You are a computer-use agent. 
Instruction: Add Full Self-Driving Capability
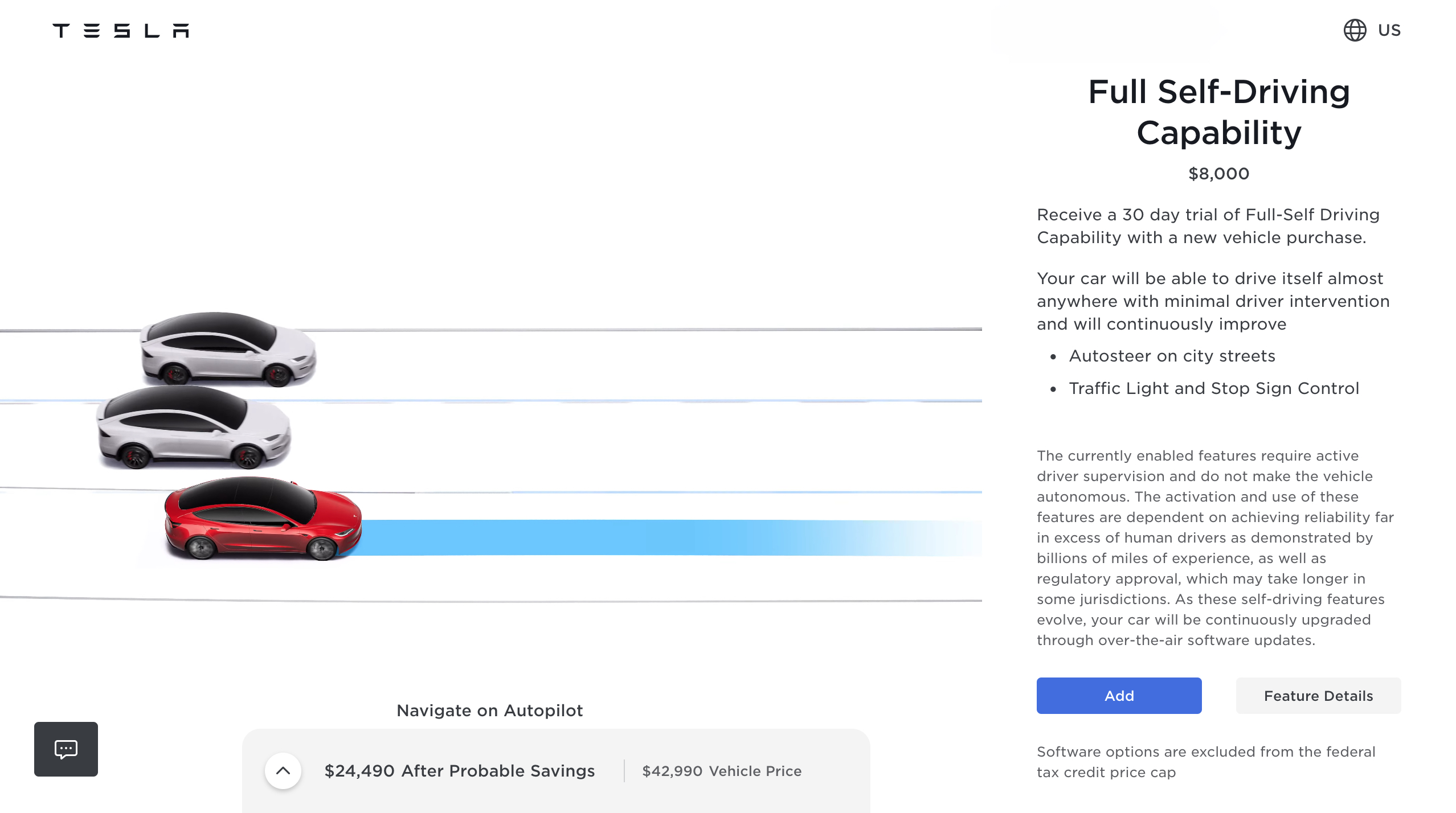tap(1119, 696)
